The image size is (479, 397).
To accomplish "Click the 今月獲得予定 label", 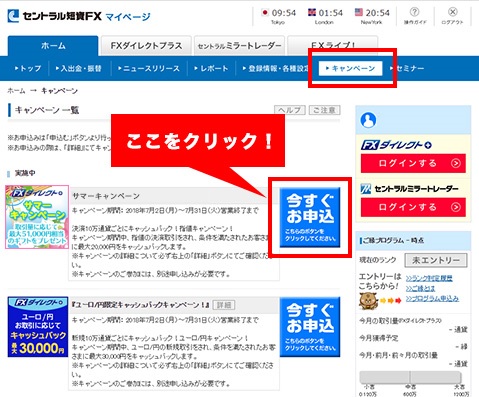I will (379, 338).
